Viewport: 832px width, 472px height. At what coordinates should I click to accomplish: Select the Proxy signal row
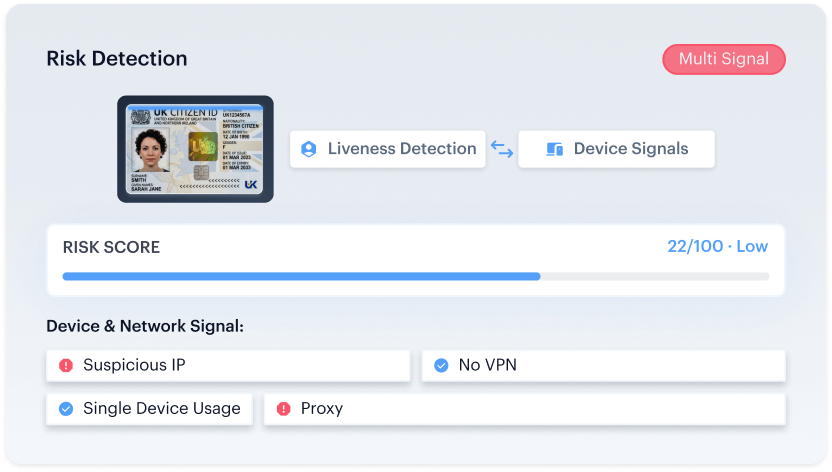tap(525, 409)
